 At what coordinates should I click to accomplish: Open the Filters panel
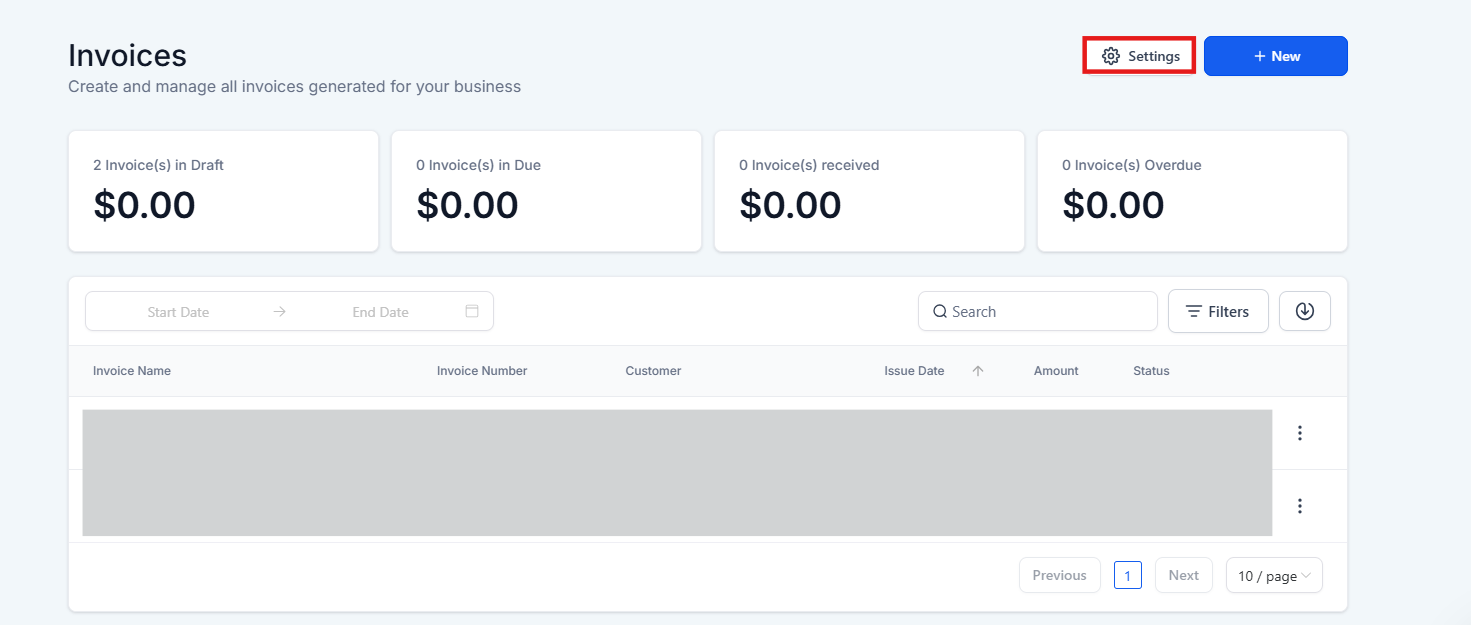pos(1218,311)
